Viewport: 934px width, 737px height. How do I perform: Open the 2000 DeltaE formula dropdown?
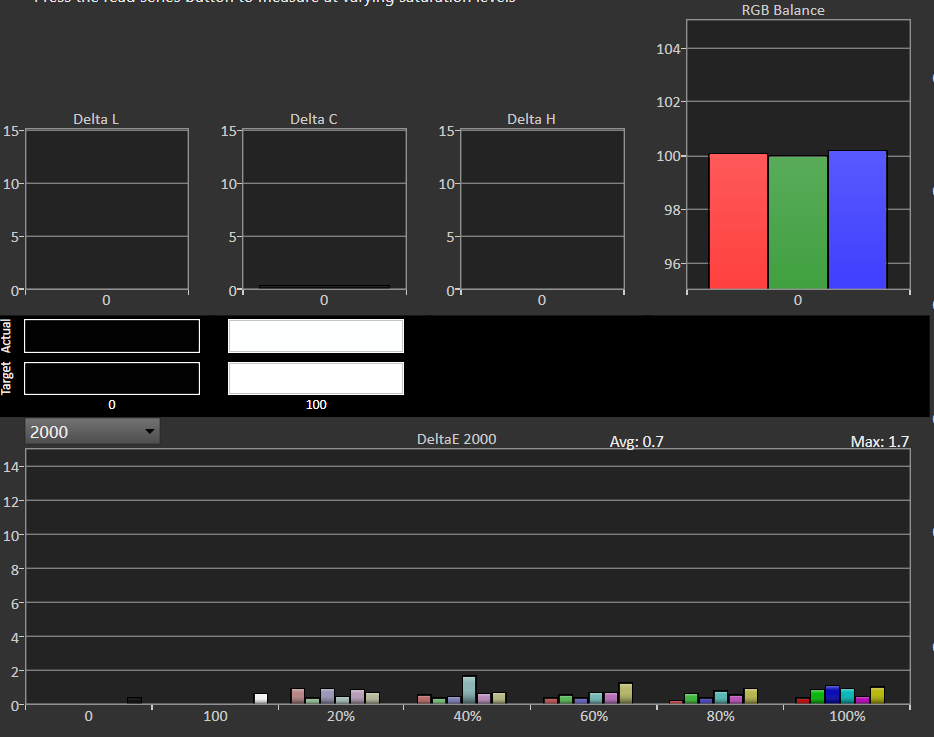[92, 431]
